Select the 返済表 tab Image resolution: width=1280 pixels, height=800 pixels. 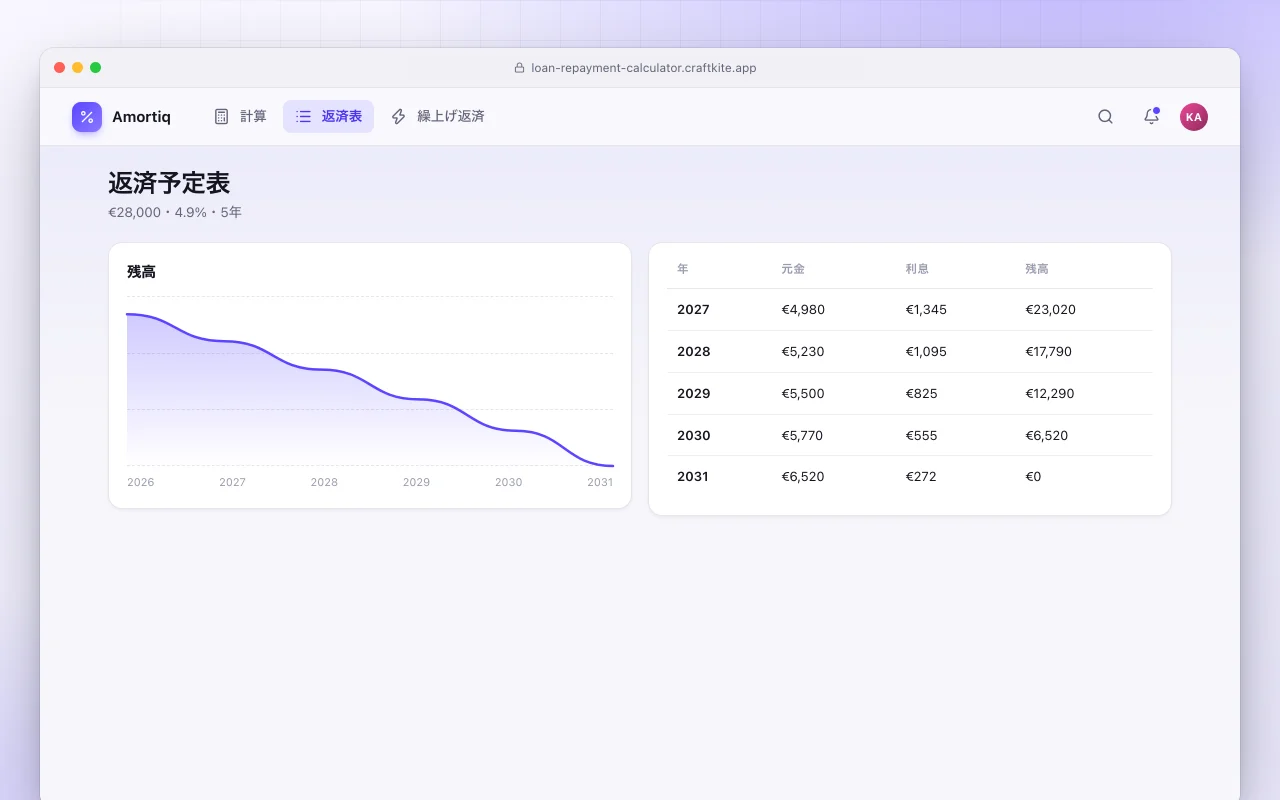(x=328, y=116)
